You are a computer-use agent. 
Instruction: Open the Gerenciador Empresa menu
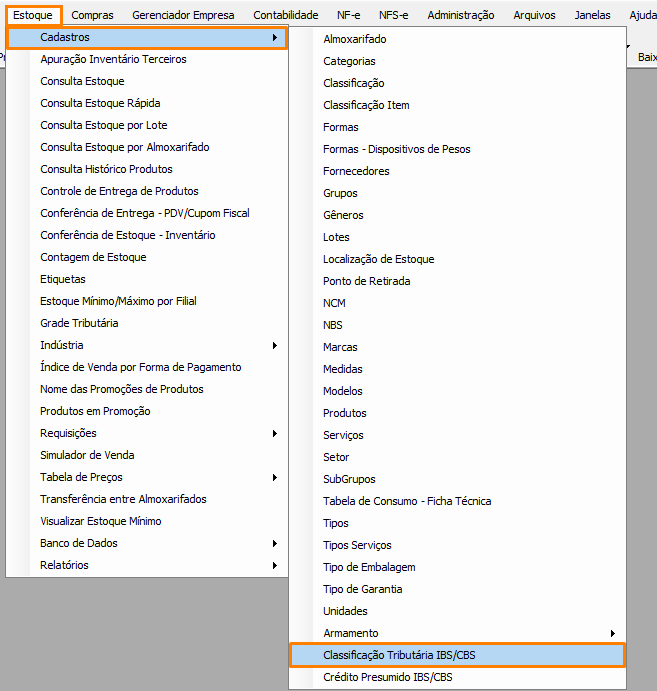183,15
